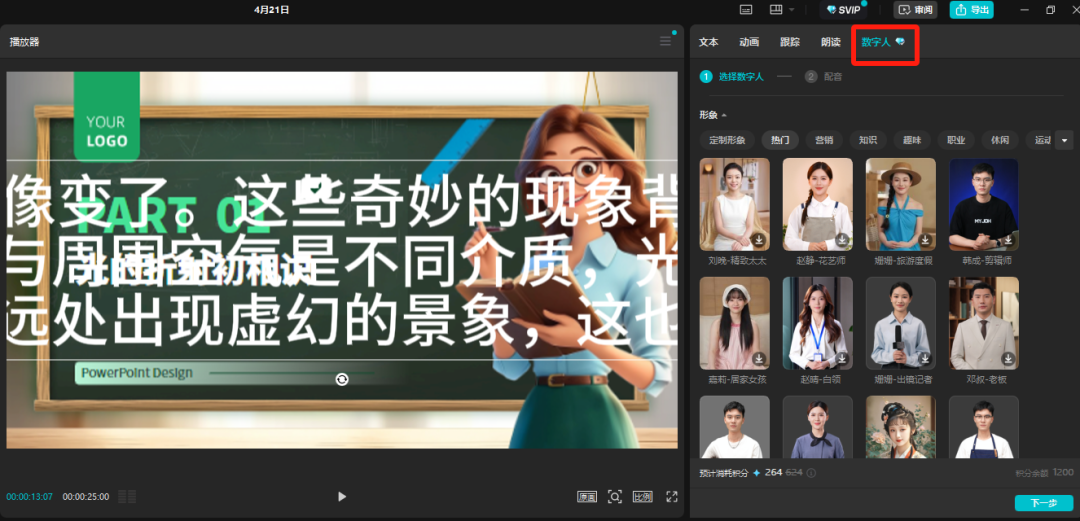
Task: Click the rotate handle on preview text
Action: click(x=342, y=379)
